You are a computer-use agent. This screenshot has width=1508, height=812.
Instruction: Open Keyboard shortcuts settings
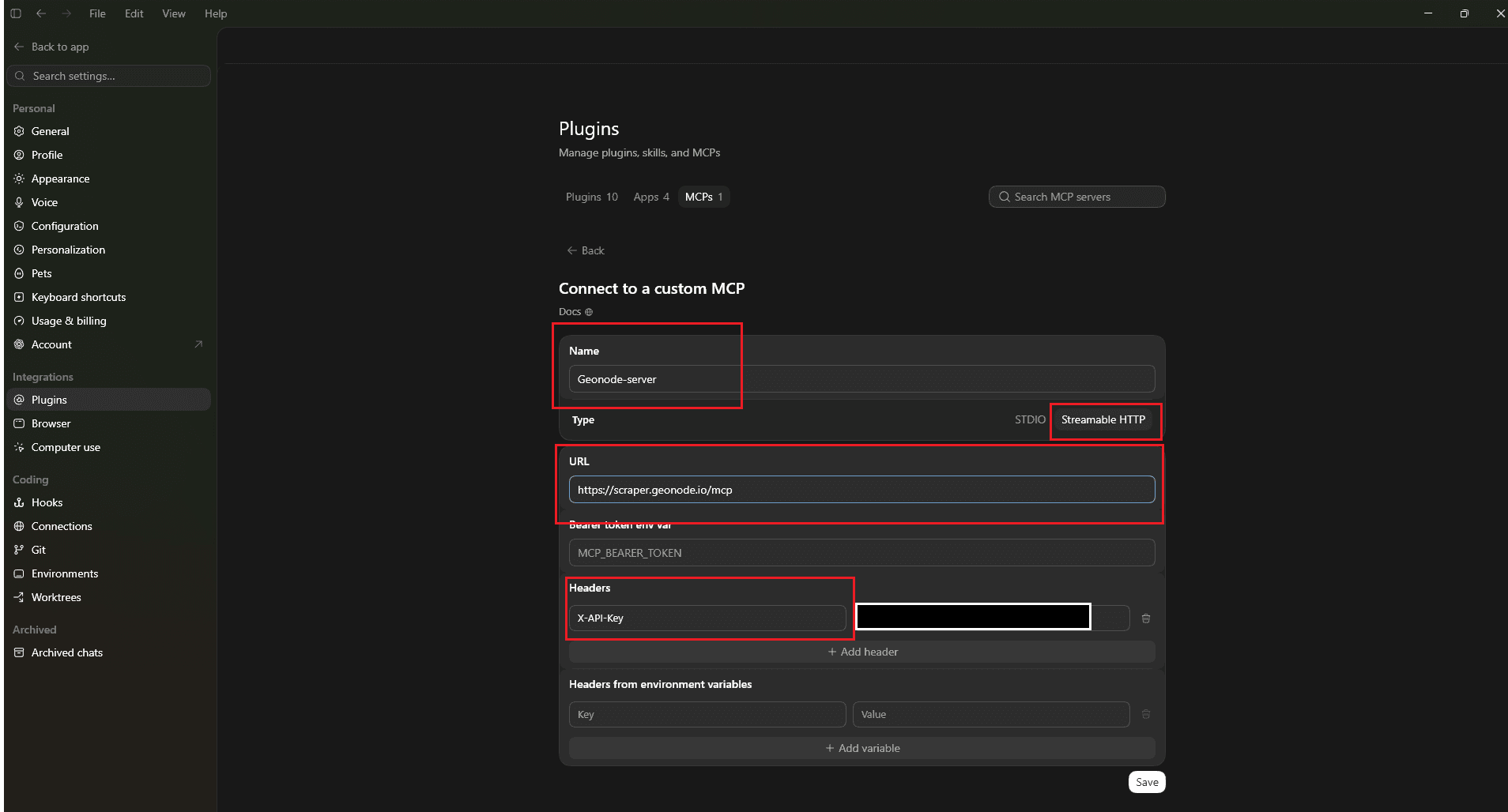(x=109, y=297)
